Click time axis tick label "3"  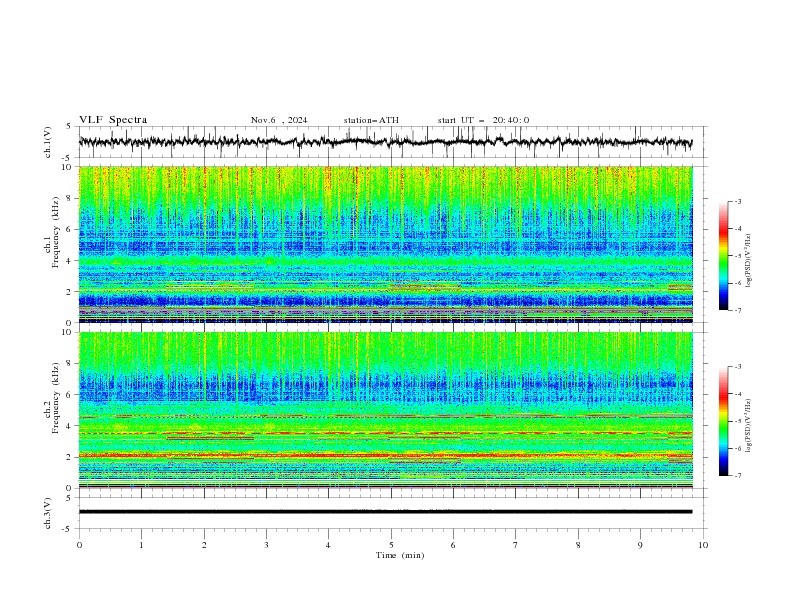coord(266,545)
